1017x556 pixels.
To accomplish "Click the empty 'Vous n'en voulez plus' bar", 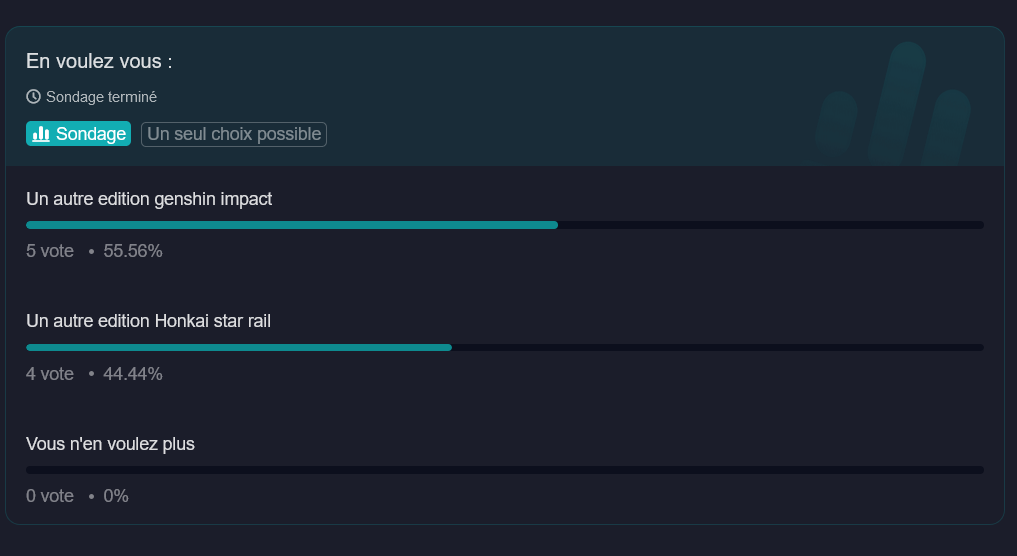I will (504, 469).
